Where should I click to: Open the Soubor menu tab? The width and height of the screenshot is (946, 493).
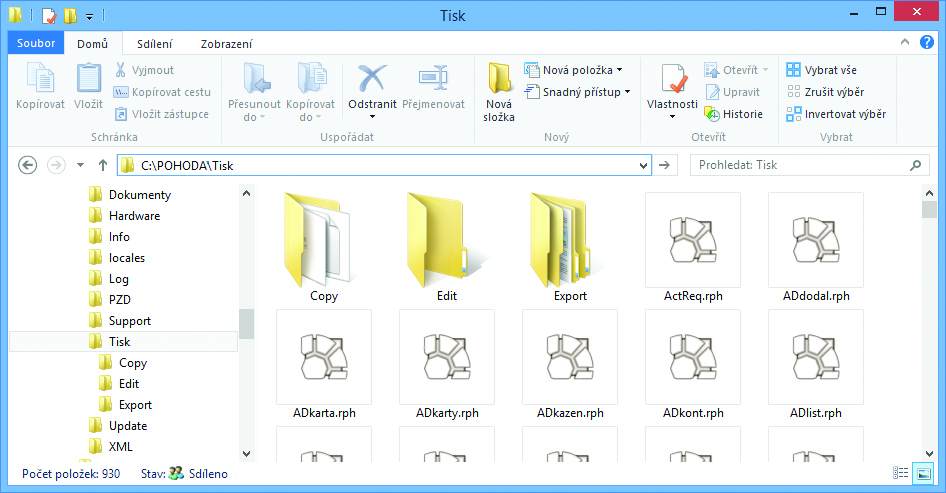(36, 43)
